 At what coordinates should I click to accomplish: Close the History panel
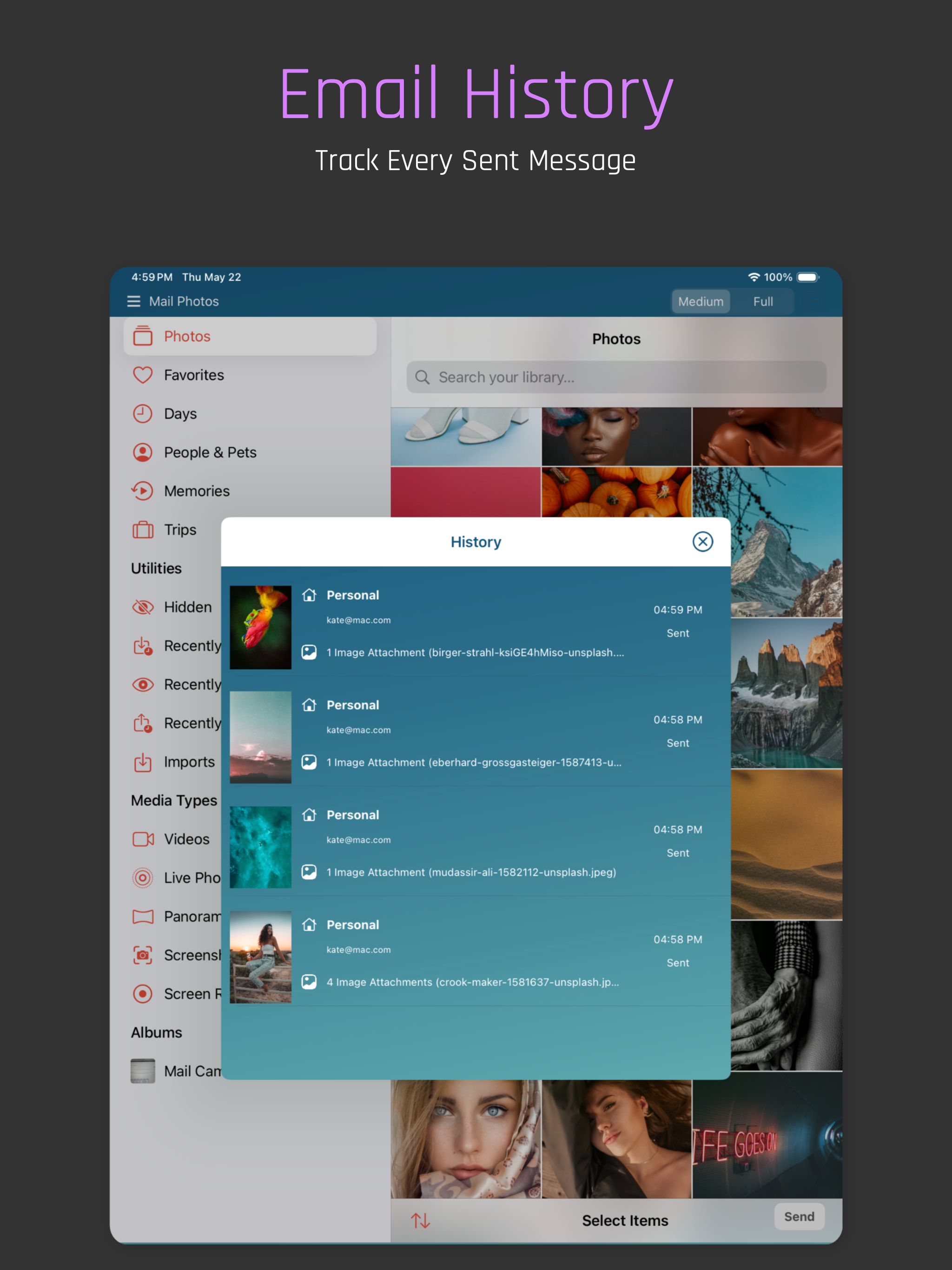pyautogui.click(x=702, y=542)
